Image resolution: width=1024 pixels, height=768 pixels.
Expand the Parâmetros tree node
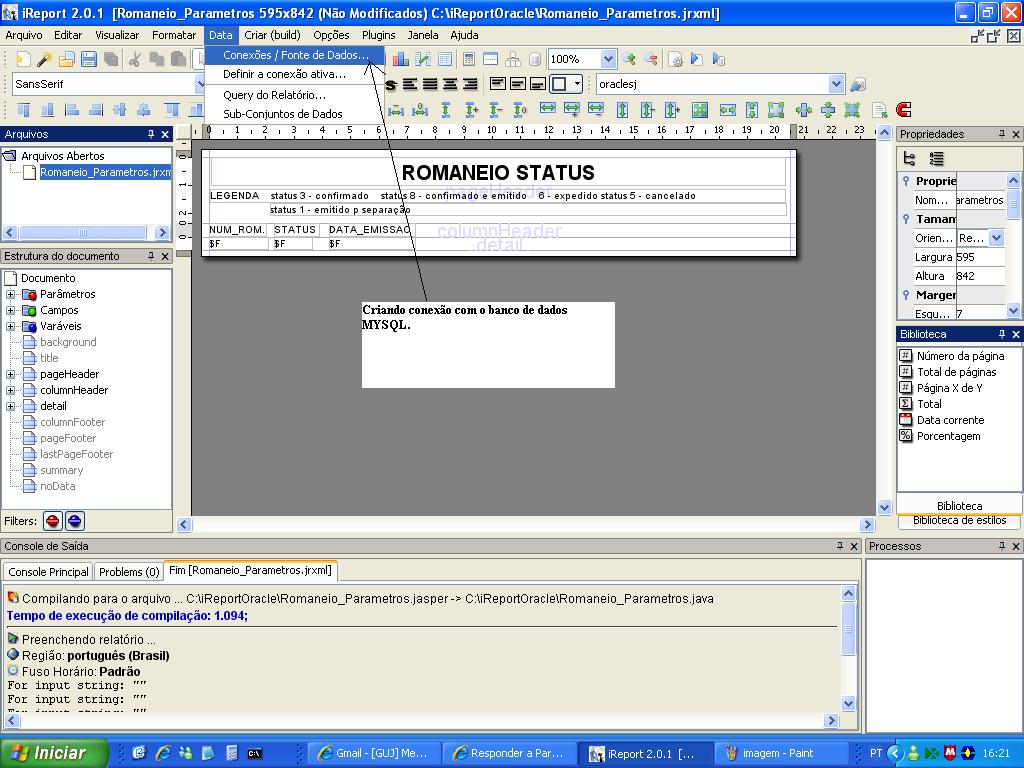pyautogui.click(x=10, y=295)
